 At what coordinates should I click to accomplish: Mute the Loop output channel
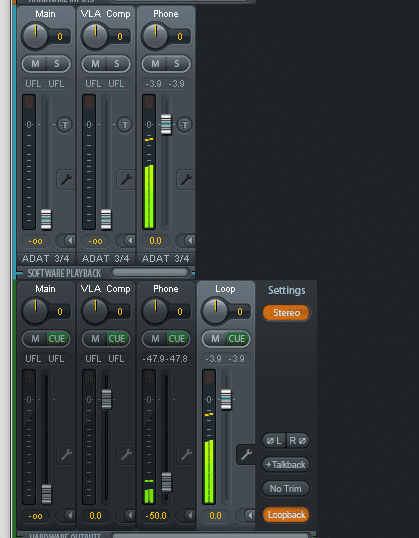coord(215,339)
